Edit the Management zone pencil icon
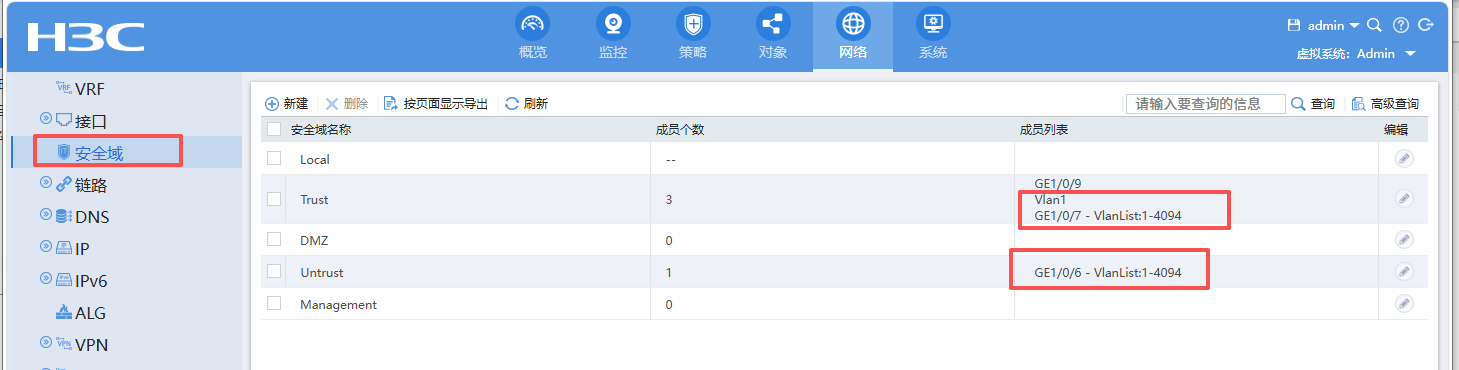This screenshot has width=1459, height=370. (1404, 304)
